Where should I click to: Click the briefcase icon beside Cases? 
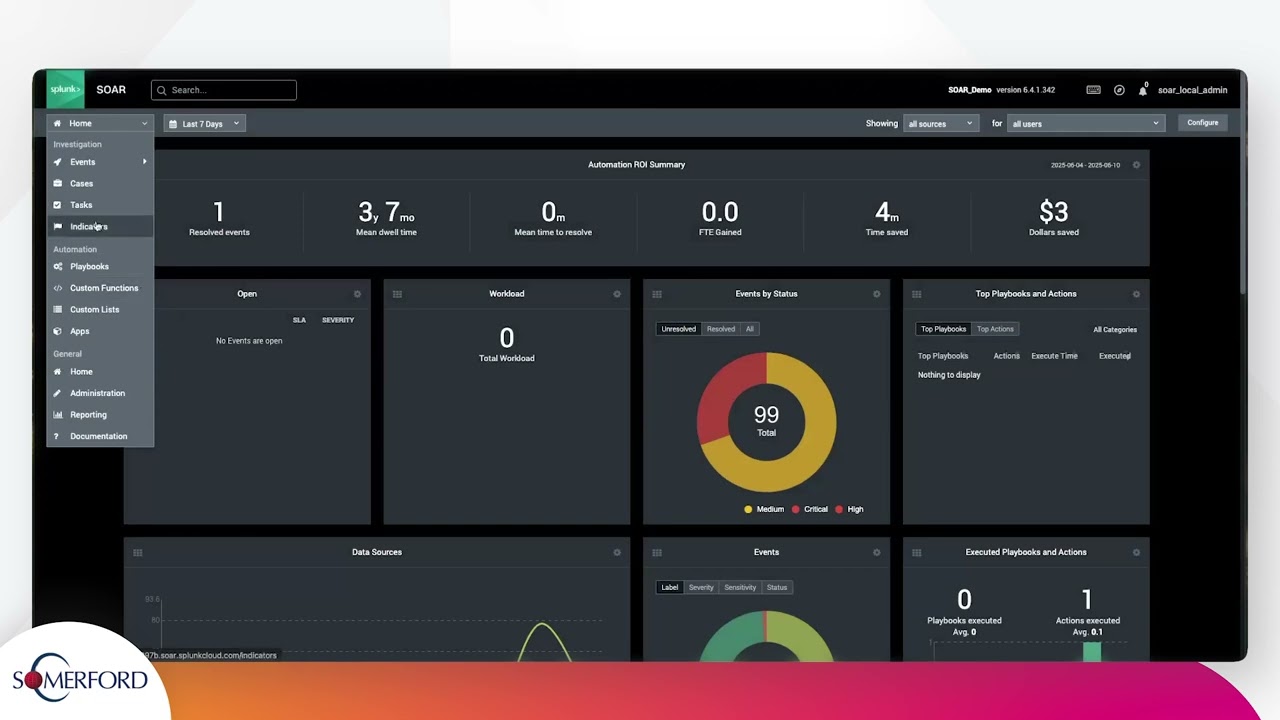[58, 184]
